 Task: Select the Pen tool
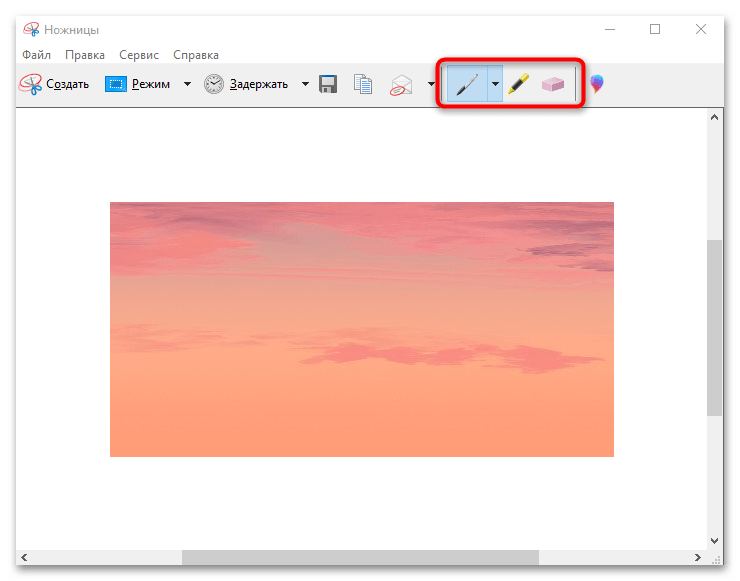(467, 84)
